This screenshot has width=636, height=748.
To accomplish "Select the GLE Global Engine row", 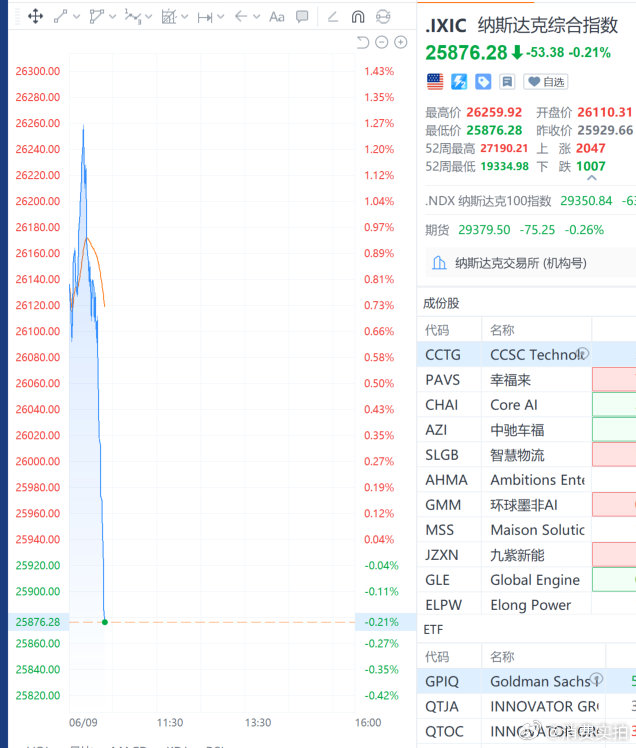I will [x=526, y=580].
